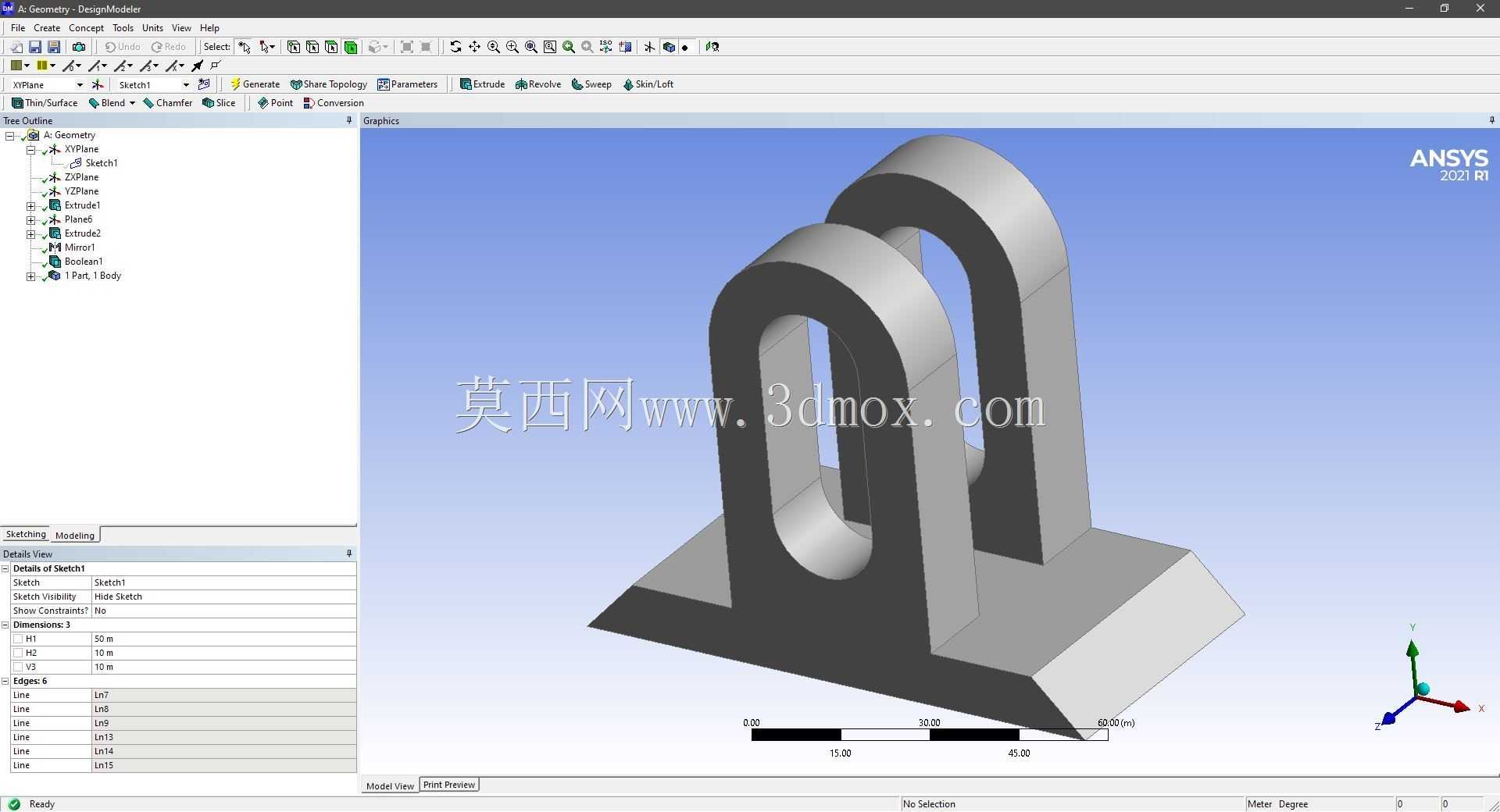Click the cyan isometric ball on triad
Screen dimensions: 1500x812
[1423, 689]
